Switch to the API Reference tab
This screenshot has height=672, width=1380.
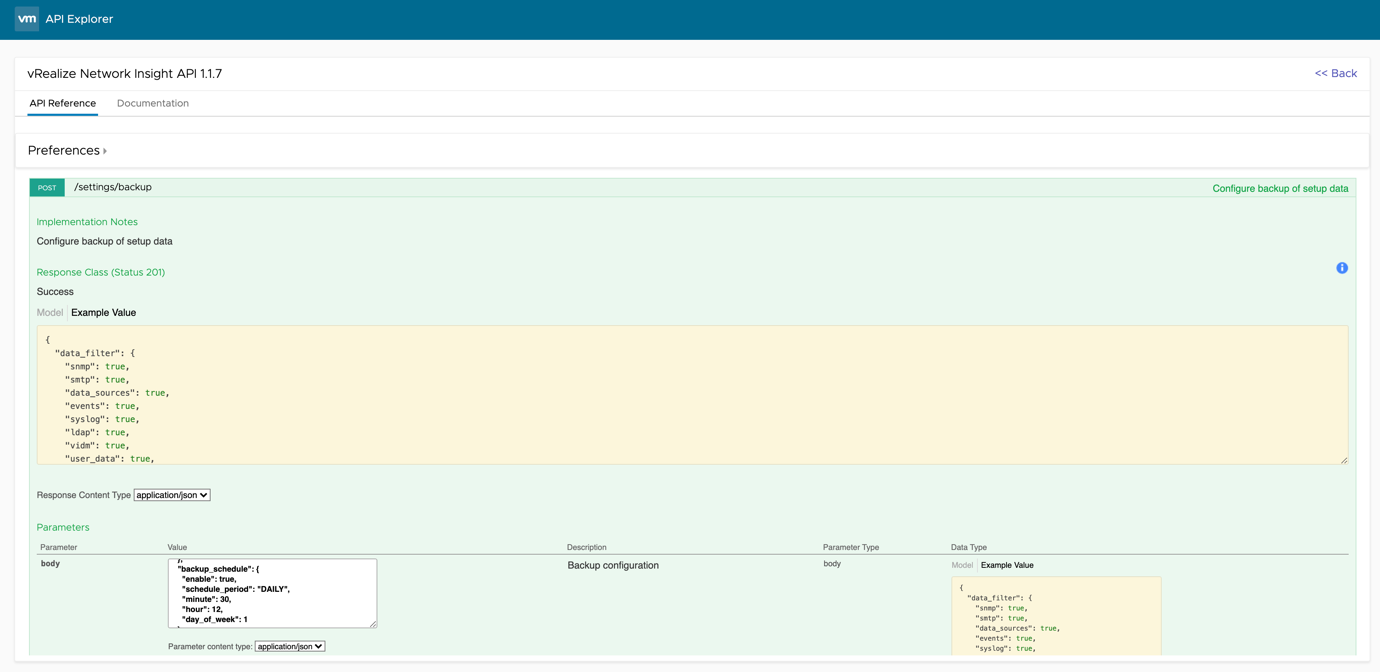click(x=63, y=103)
